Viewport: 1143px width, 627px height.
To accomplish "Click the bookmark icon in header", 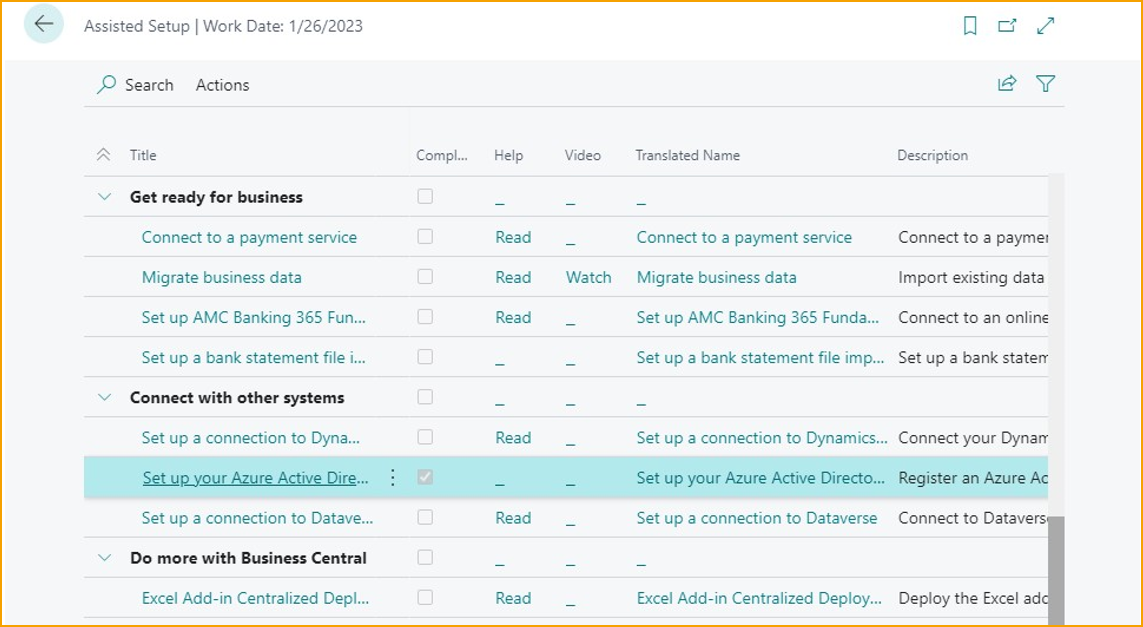I will coord(969,27).
